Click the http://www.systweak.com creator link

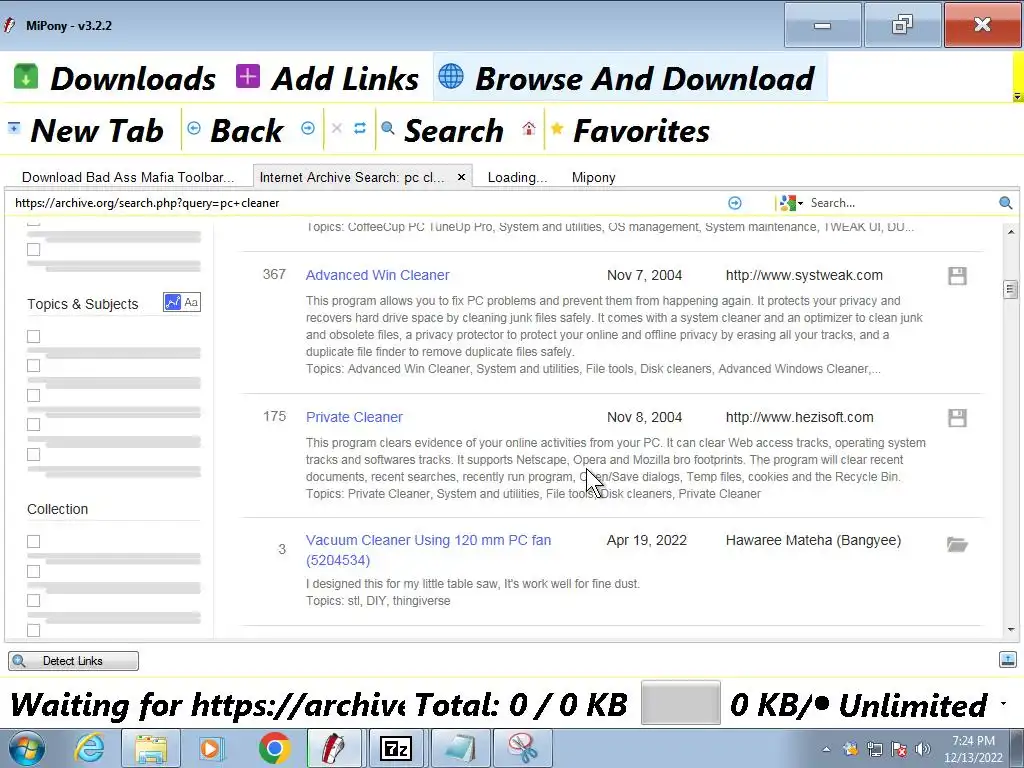click(804, 275)
